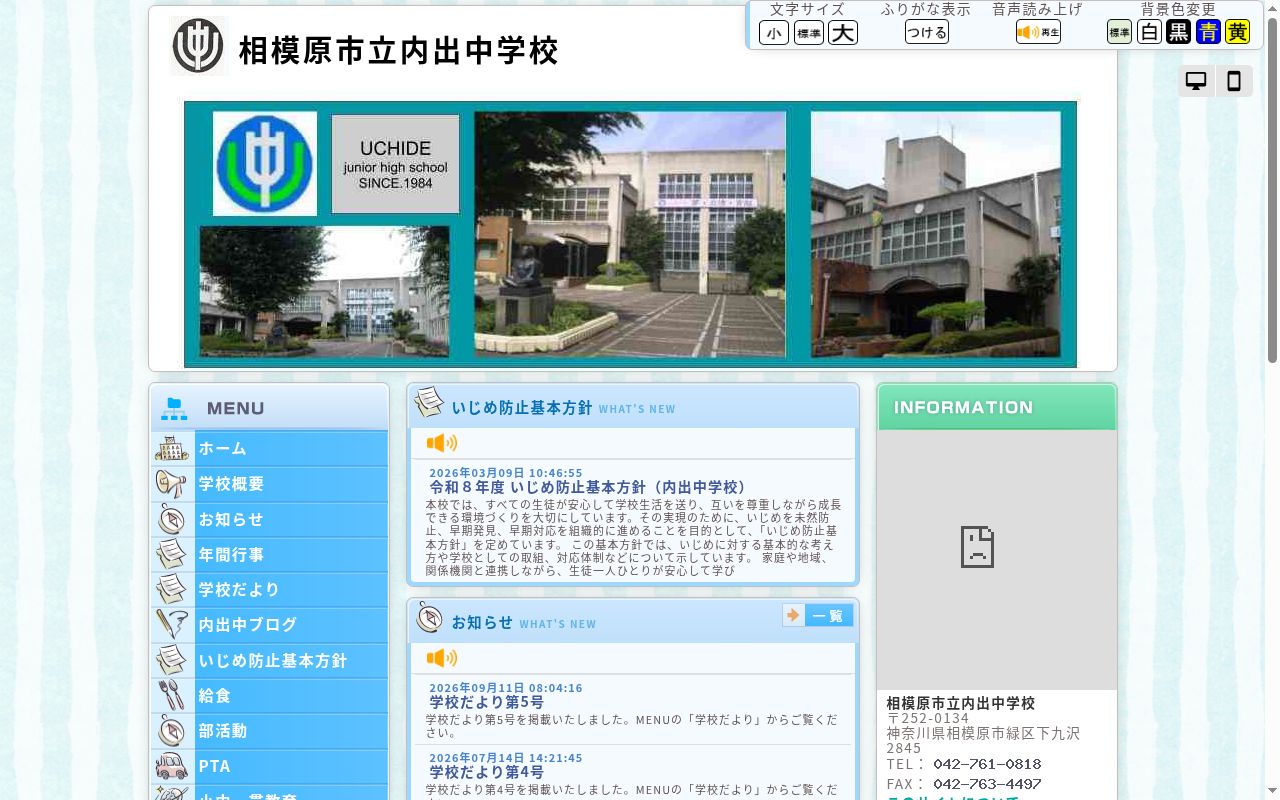
Task: Open 相模原市立内出中学校 title link
Action: (x=398, y=50)
